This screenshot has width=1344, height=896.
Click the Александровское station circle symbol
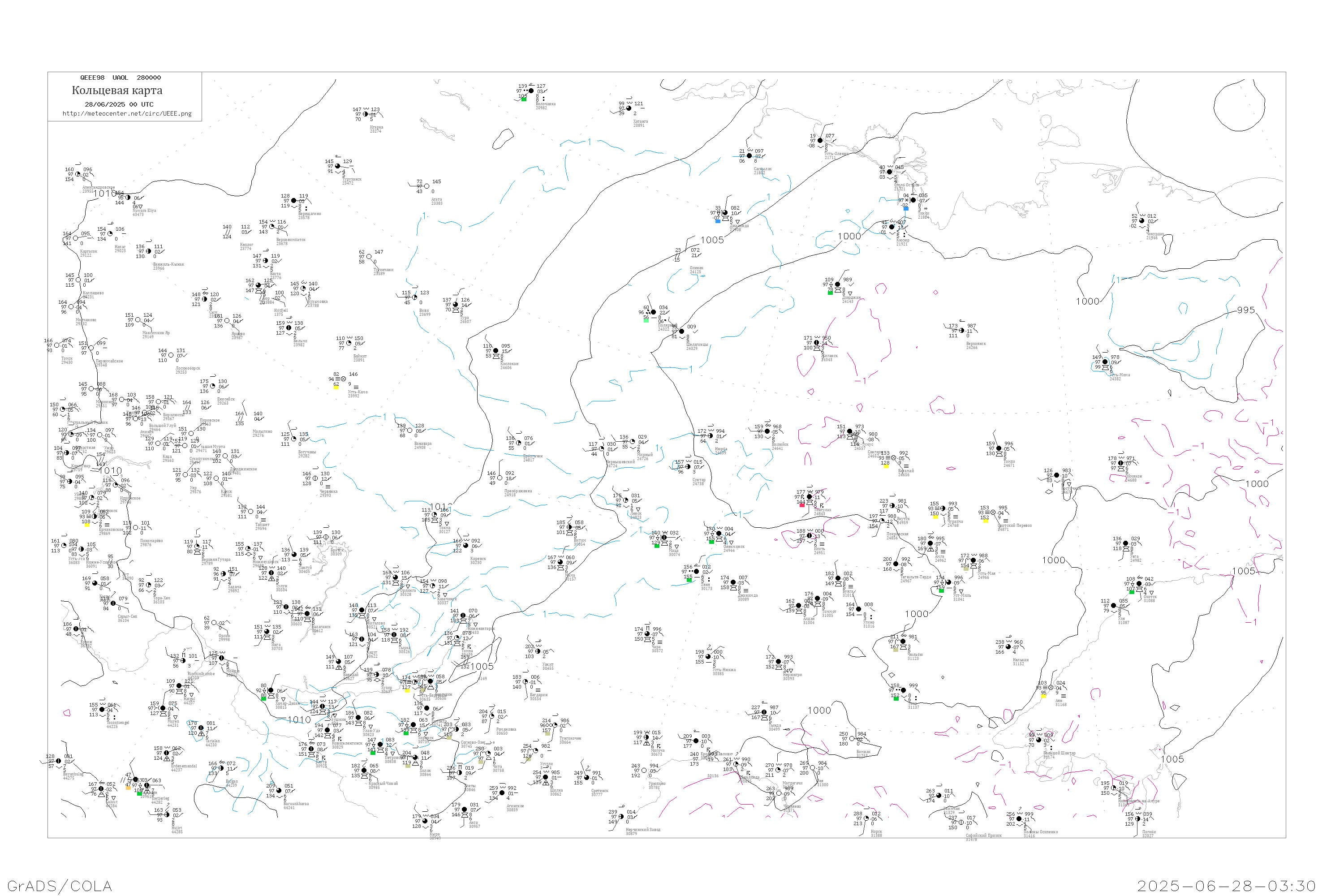(78, 174)
